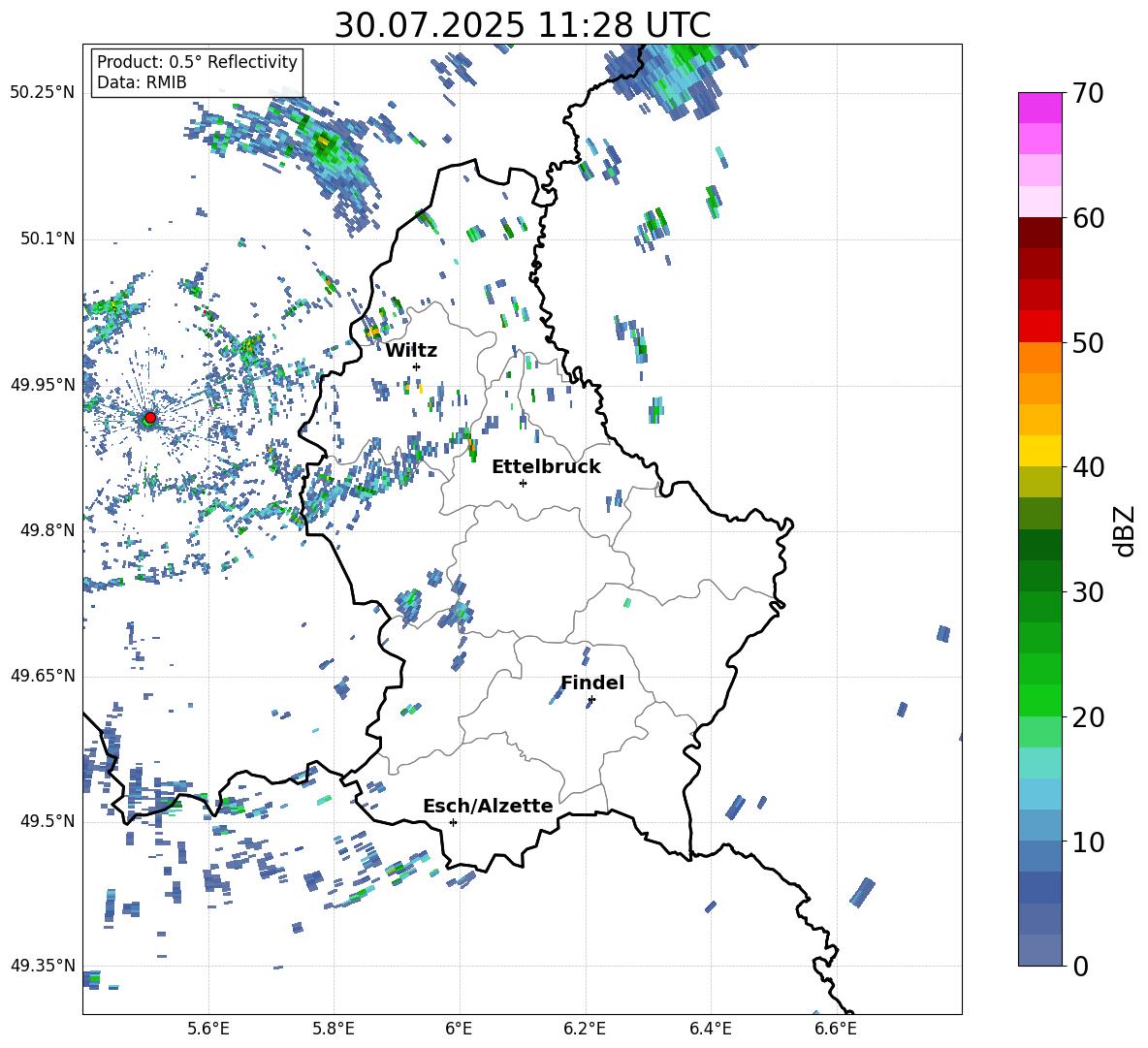The image size is (1148, 1048).
Task: Click the 49.65°N latitude label
Action: tap(43, 676)
